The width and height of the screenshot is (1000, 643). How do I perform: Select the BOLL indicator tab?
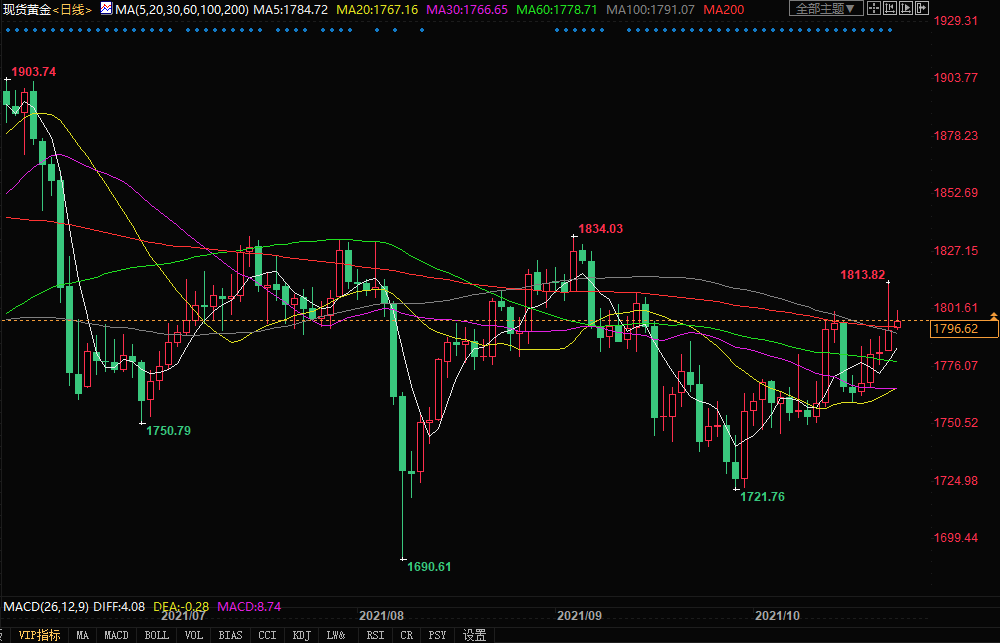coord(156,635)
